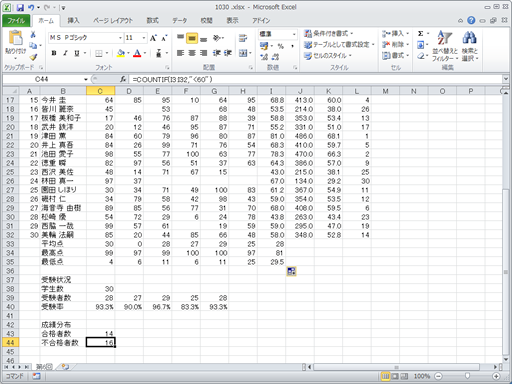512x384 pixels.
Task: Expand the formula bar
Action: click(506, 79)
